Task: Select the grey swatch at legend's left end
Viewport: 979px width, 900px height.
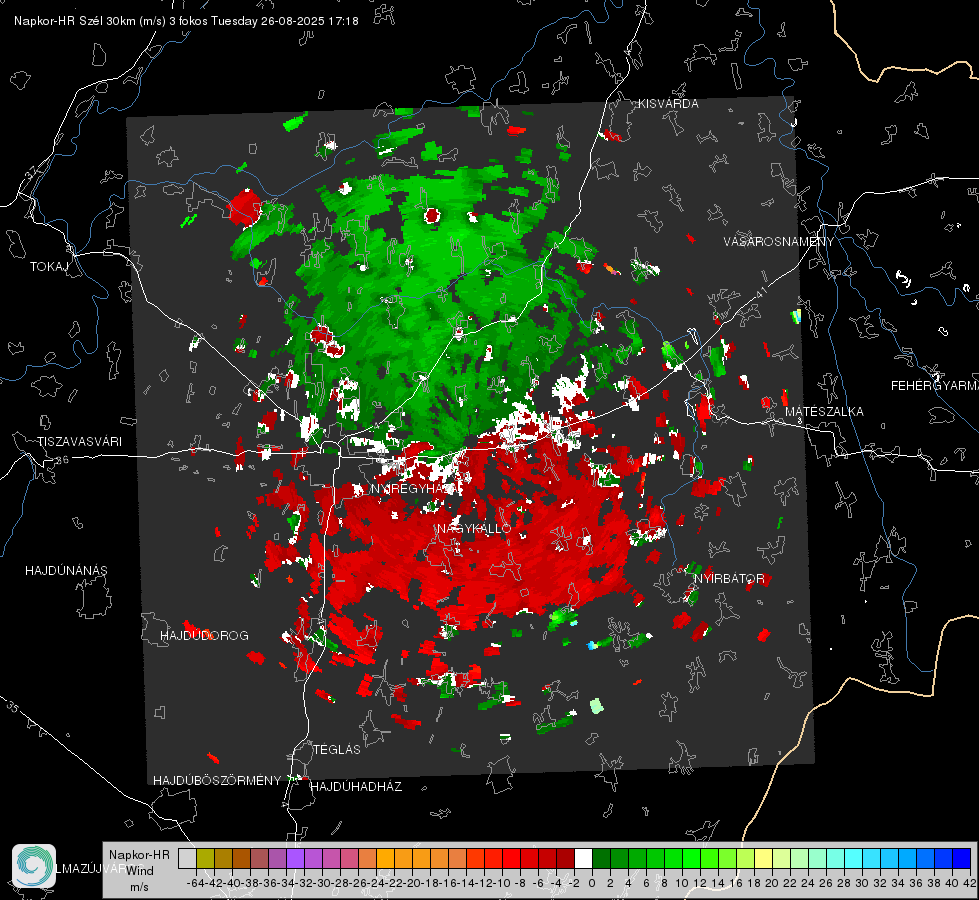Action: pos(187,859)
